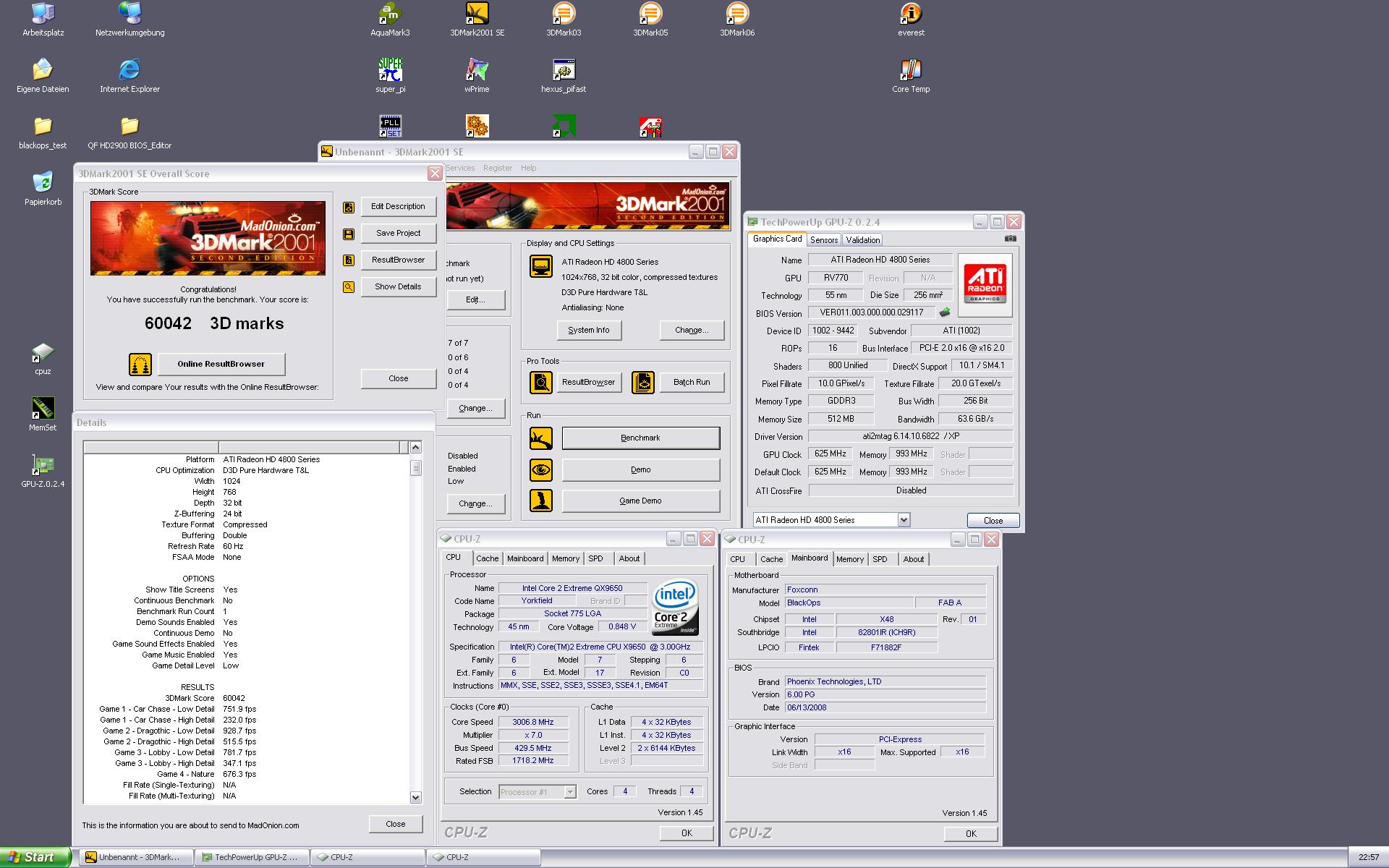This screenshot has height=868, width=1389.
Task: Open the SPD tab in right CPU-Z
Action: (880, 559)
